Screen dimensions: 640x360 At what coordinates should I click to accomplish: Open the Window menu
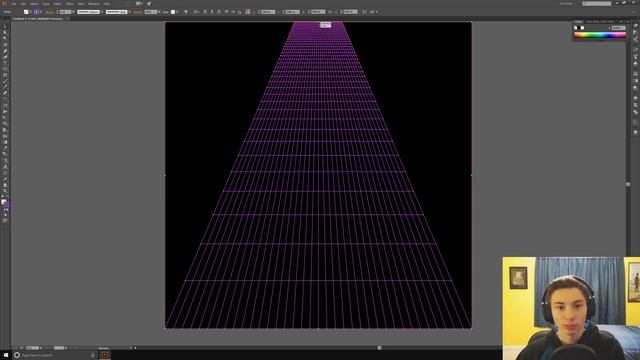pos(94,4)
